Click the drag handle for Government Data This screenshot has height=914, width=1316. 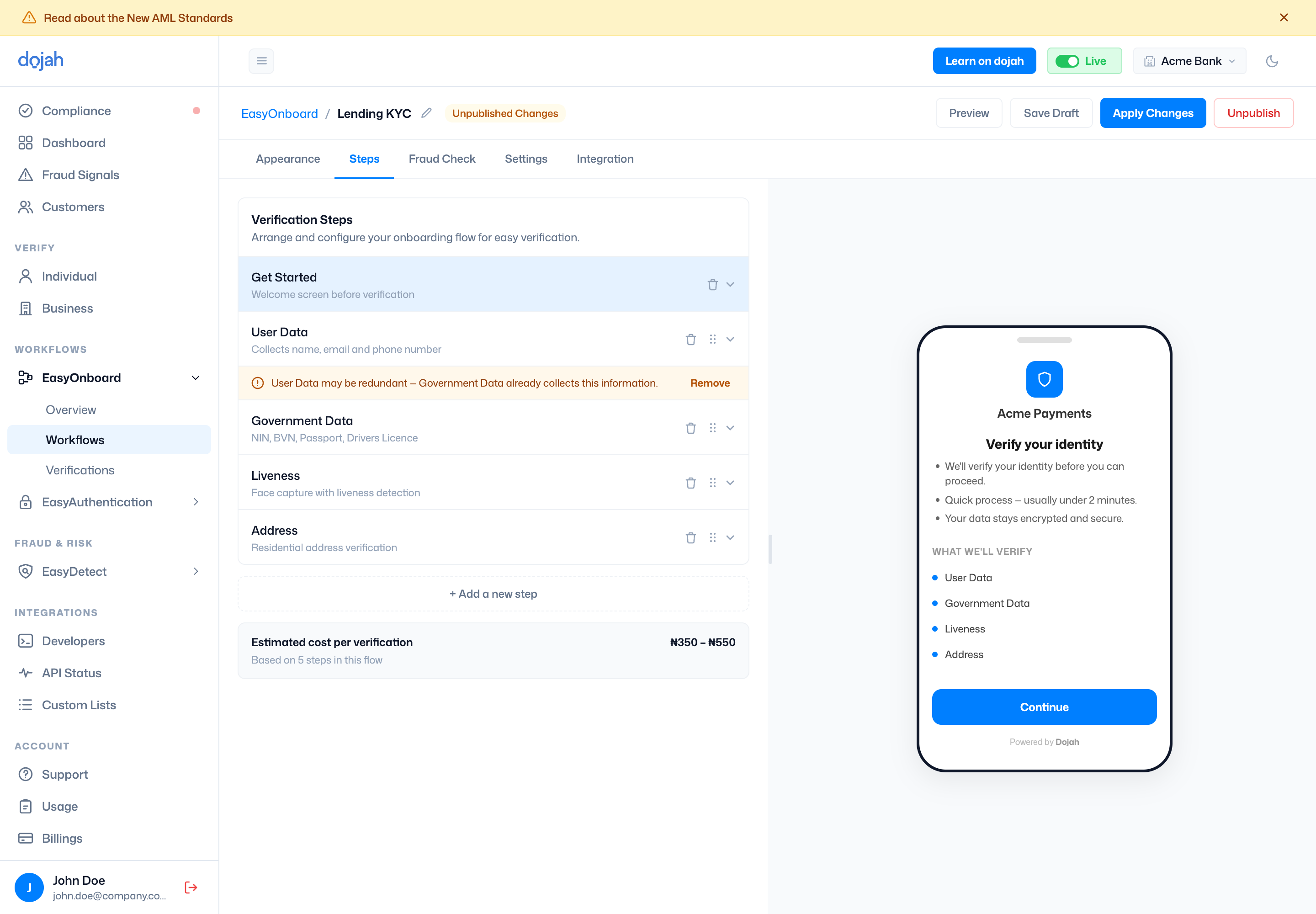pyautogui.click(x=712, y=428)
